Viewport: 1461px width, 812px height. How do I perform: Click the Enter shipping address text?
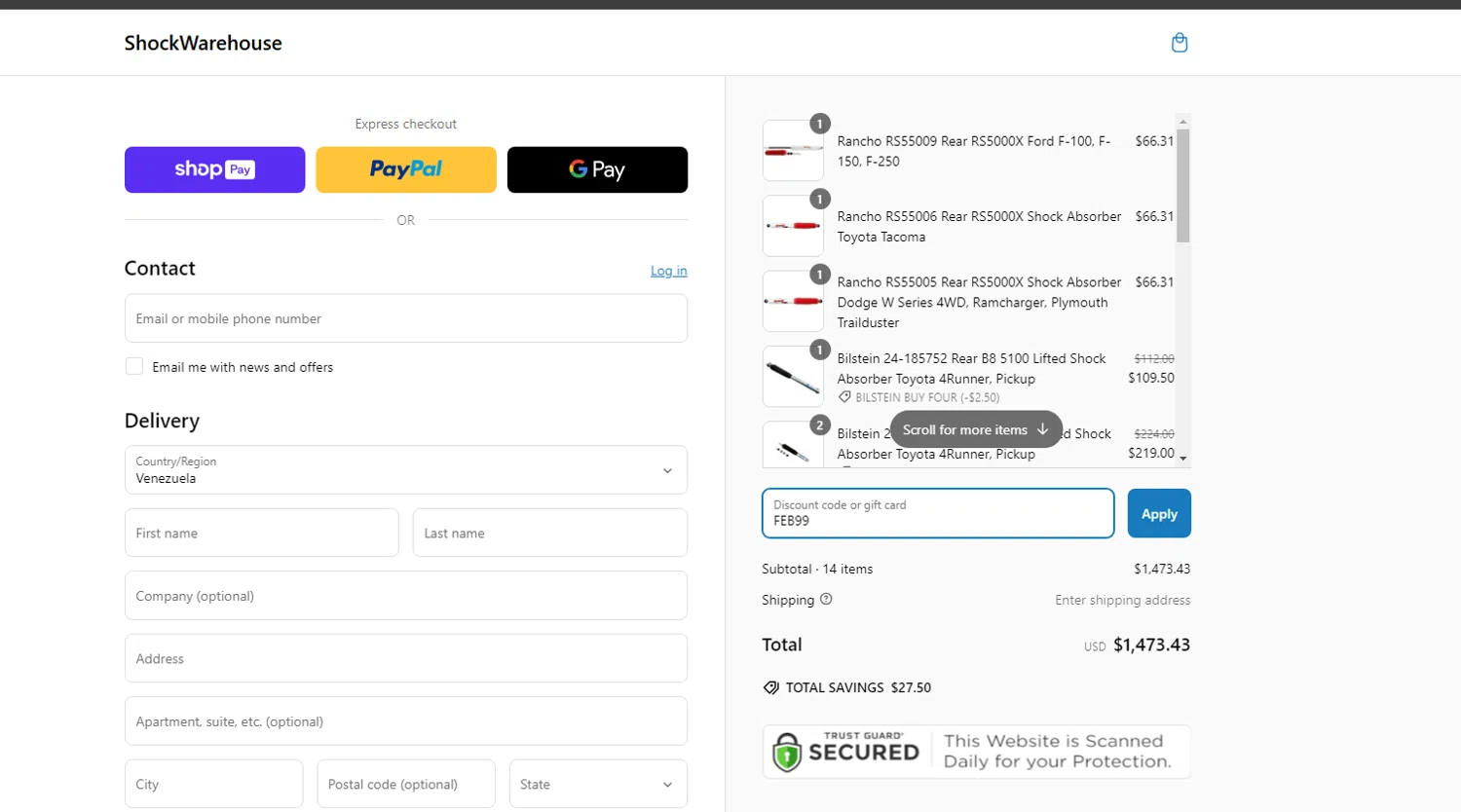1122,600
